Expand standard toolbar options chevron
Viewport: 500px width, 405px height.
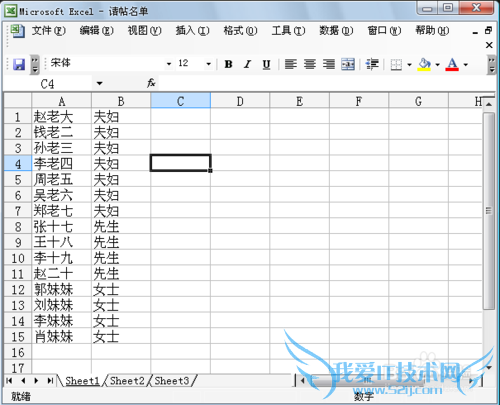click(x=35, y=64)
